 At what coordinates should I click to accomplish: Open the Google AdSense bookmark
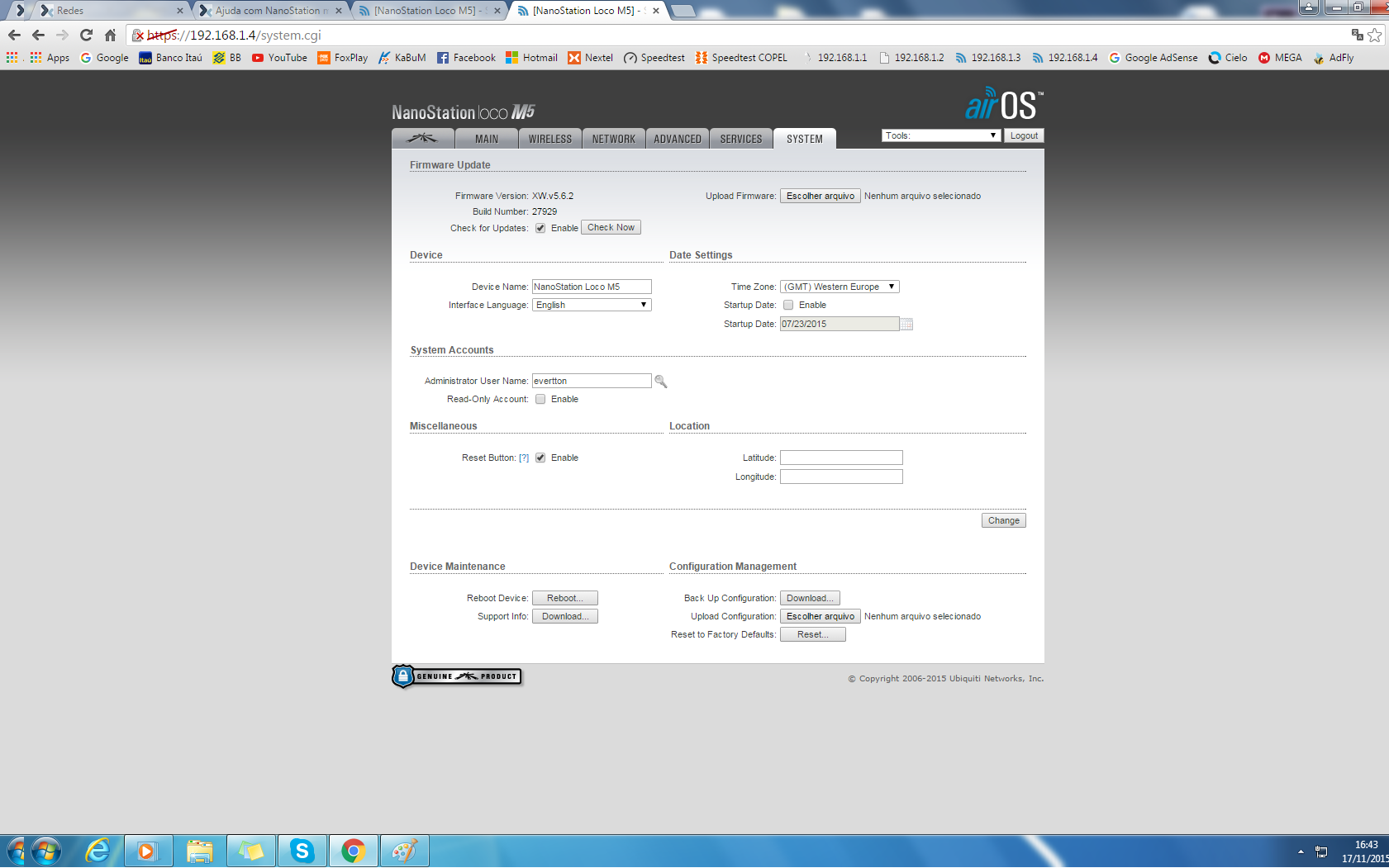pos(1153,58)
